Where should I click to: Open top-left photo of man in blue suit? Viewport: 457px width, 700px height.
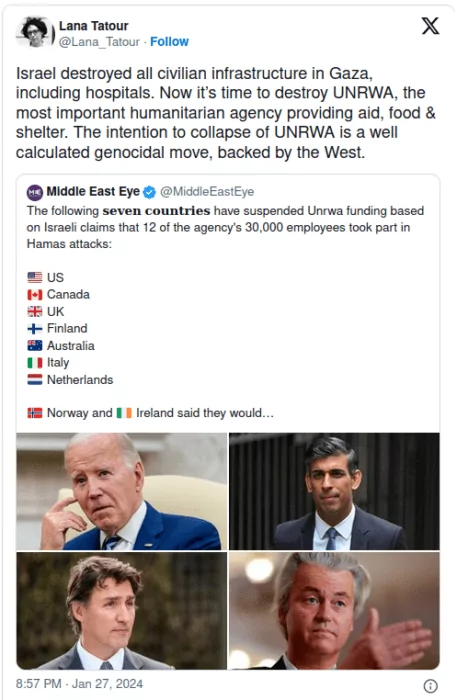(121, 491)
